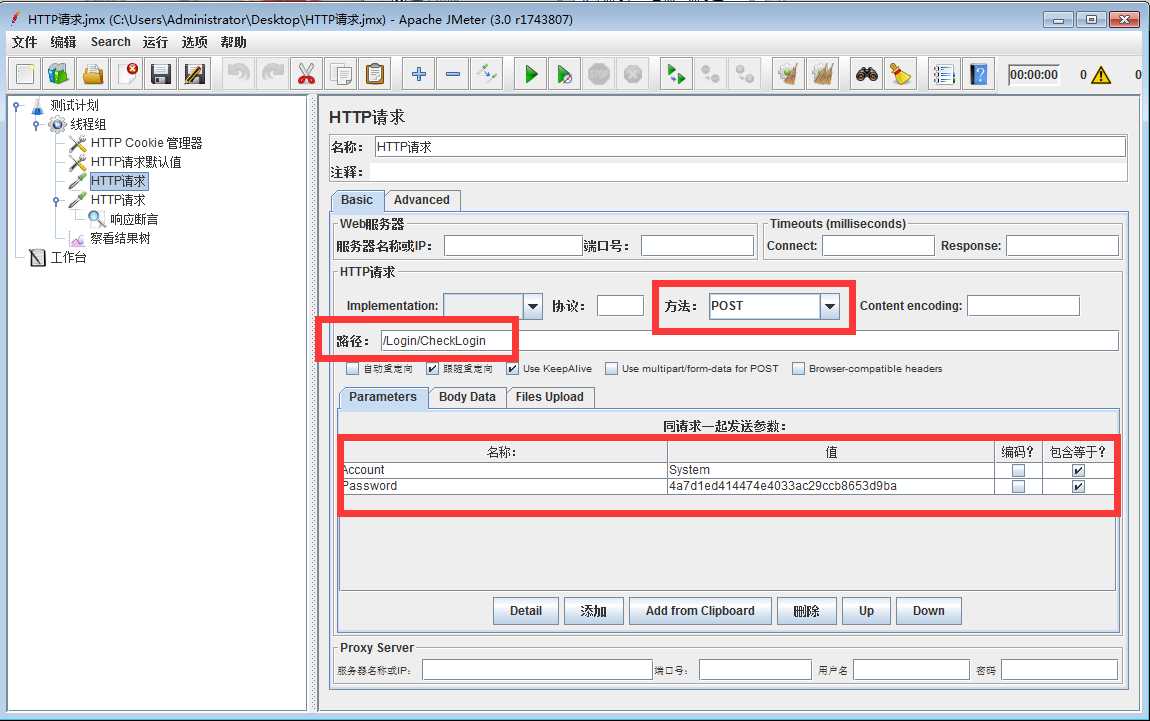Switch to the Body Data tab
1150x721 pixels.
(467, 397)
